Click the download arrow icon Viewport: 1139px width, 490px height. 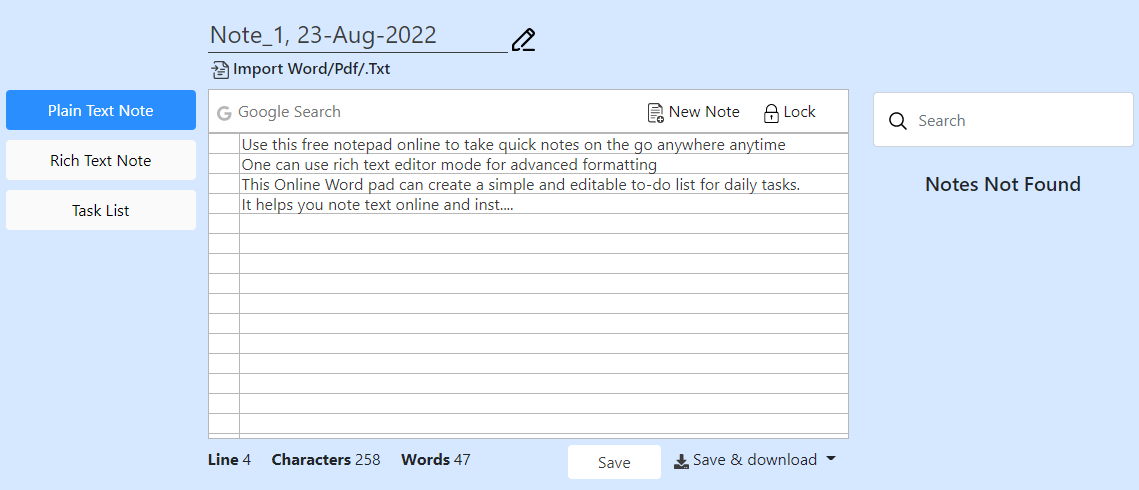point(681,461)
